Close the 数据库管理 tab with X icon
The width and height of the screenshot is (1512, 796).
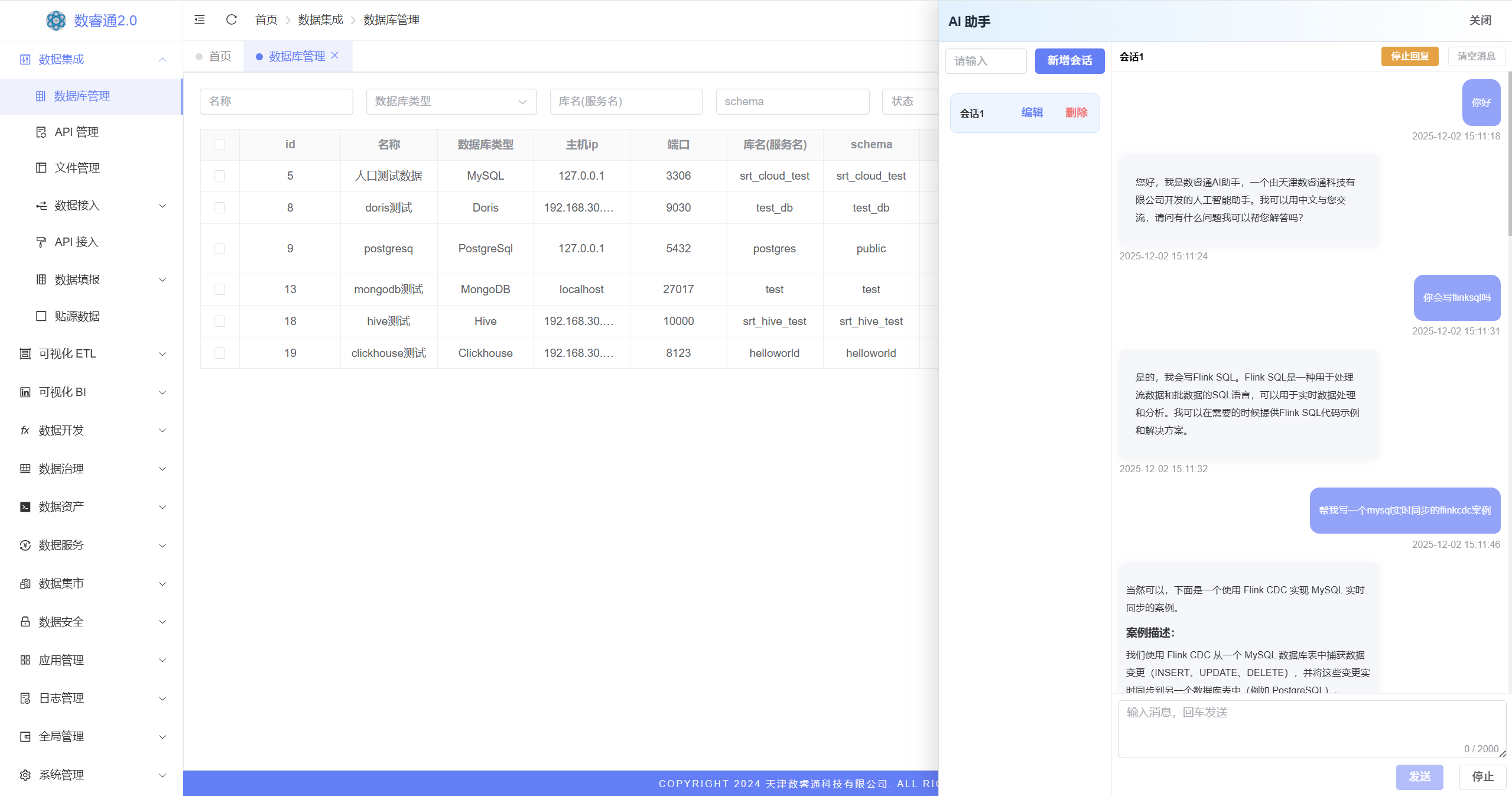coord(335,56)
